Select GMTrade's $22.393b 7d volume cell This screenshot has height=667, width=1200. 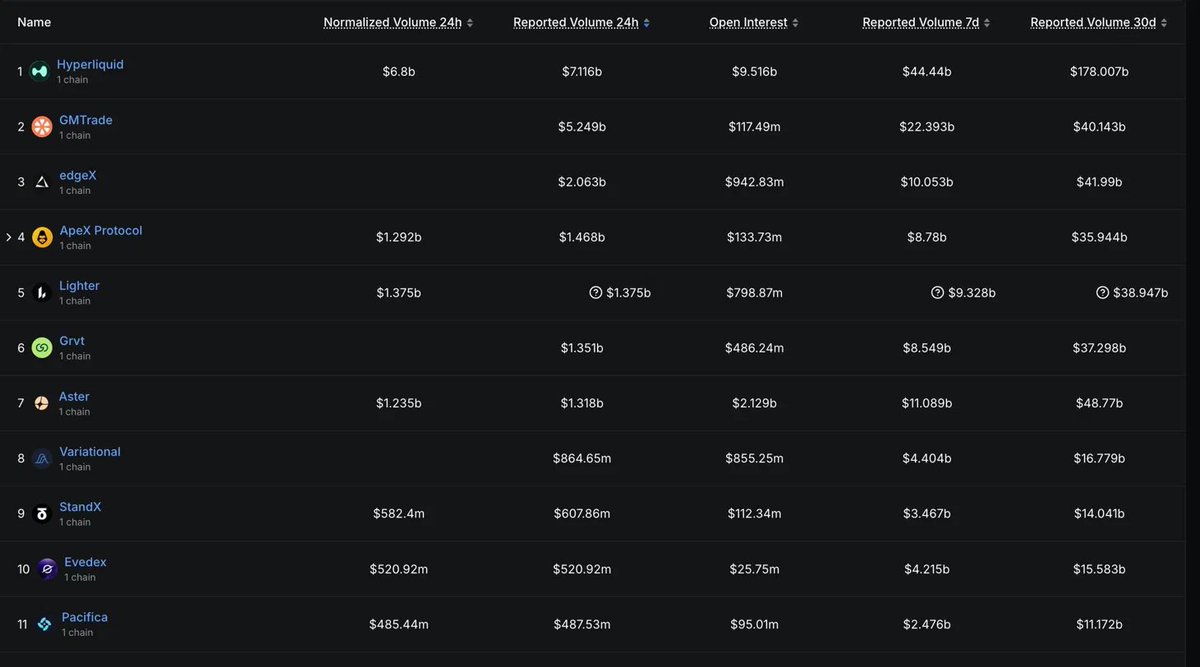pyautogui.click(x=927, y=127)
